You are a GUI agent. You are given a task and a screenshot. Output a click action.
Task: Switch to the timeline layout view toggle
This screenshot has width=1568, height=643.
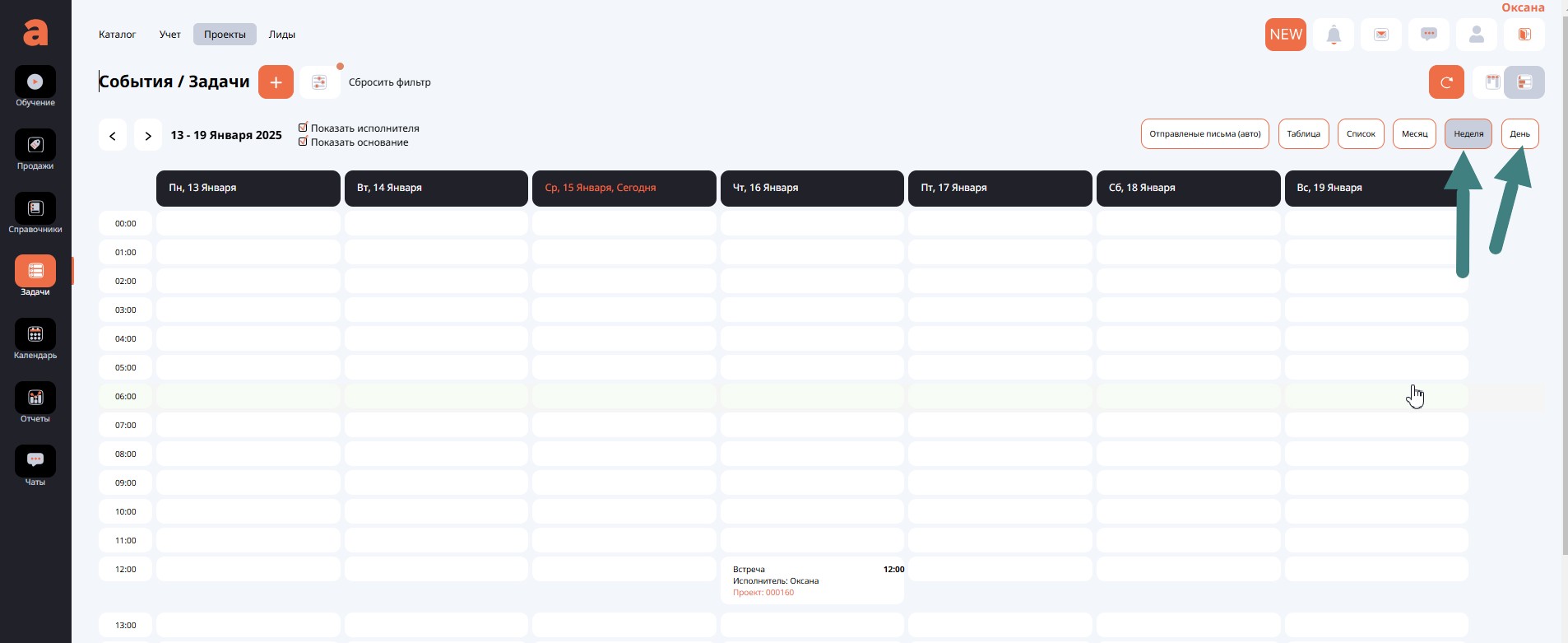point(1524,82)
